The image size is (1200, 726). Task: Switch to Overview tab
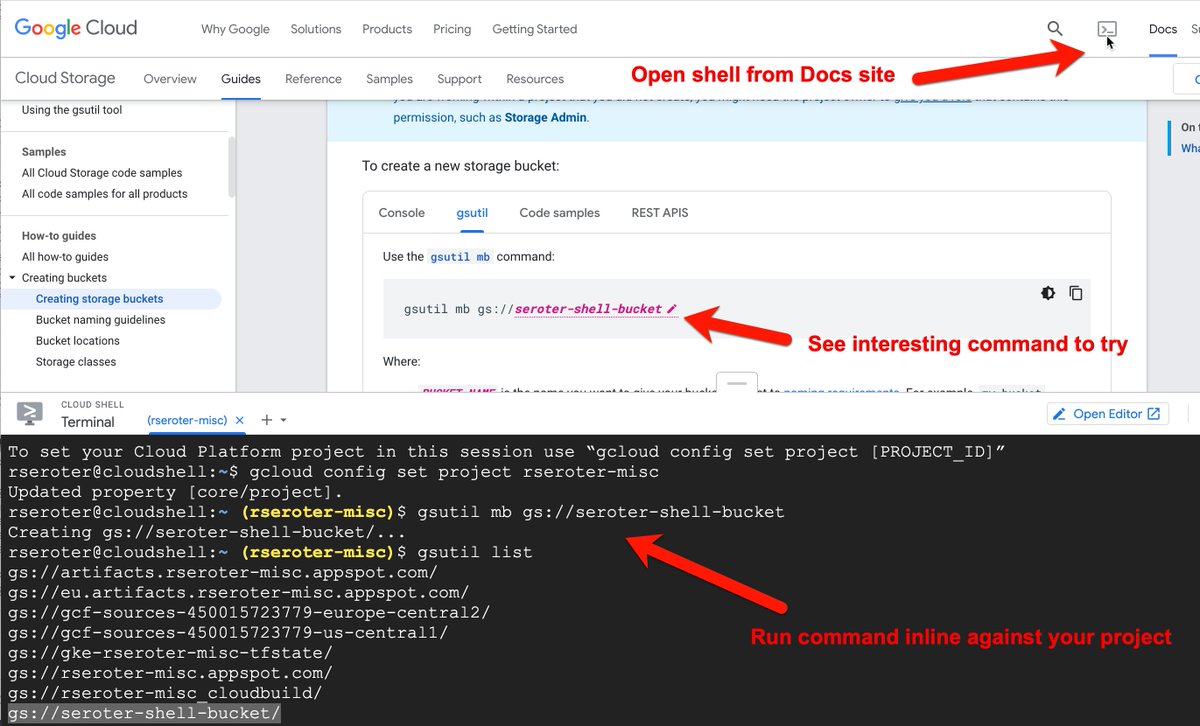pyautogui.click(x=170, y=79)
